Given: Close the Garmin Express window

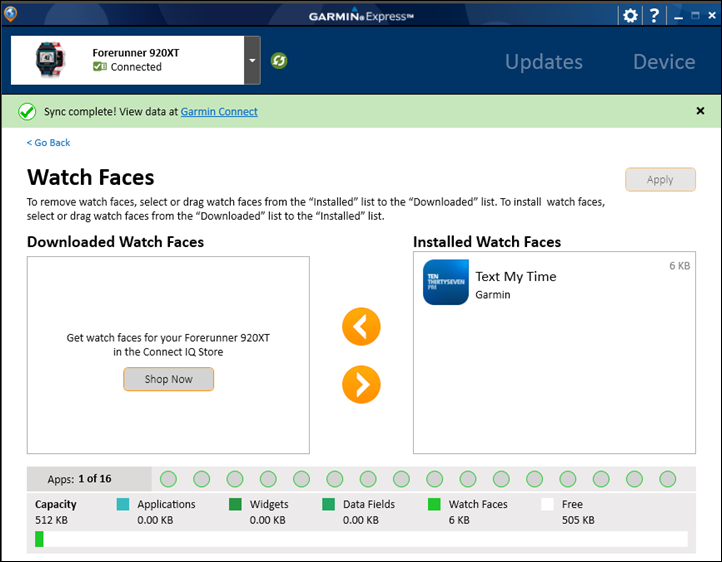Looking at the screenshot, I should pyautogui.click(x=712, y=16).
